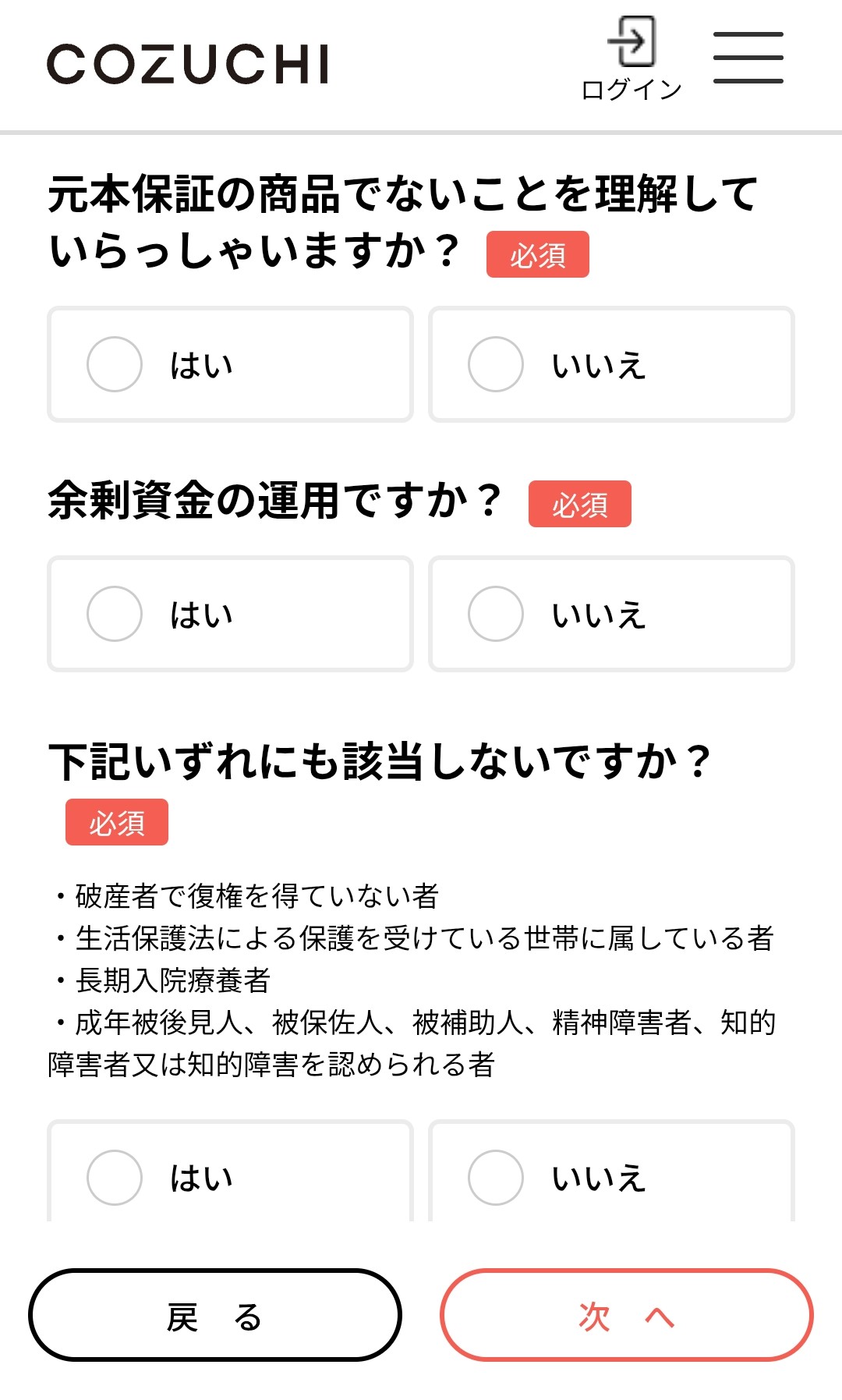Screen dimensions: 842x1400
Task: Click the 余剰資金の運用ですか？ question heading
Action: (274, 501)
